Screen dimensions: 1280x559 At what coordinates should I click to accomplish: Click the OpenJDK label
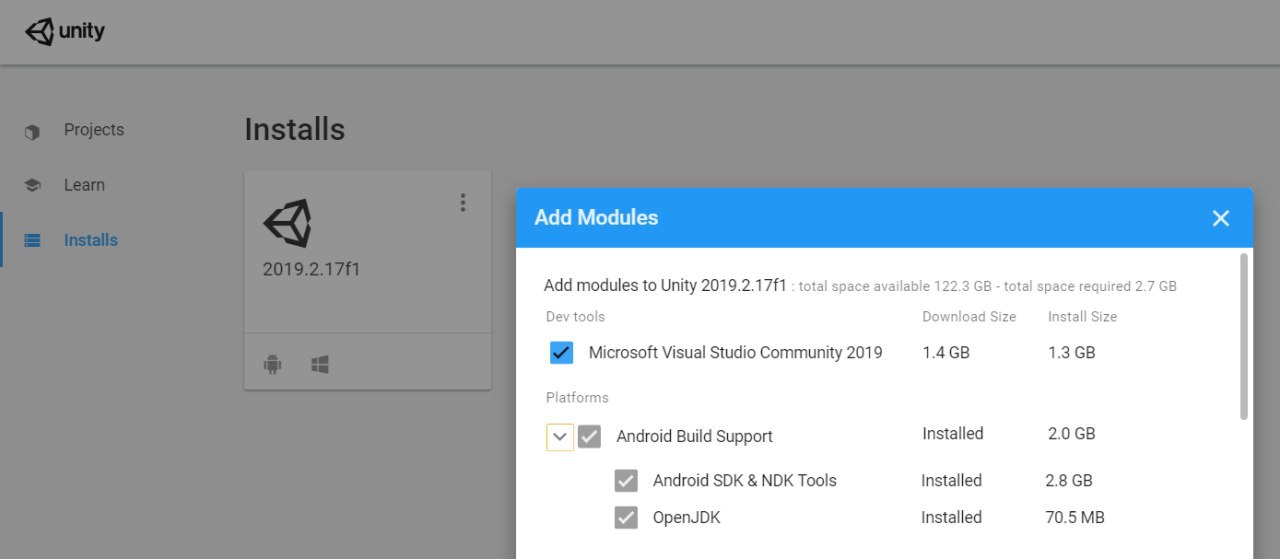[686, 518]
